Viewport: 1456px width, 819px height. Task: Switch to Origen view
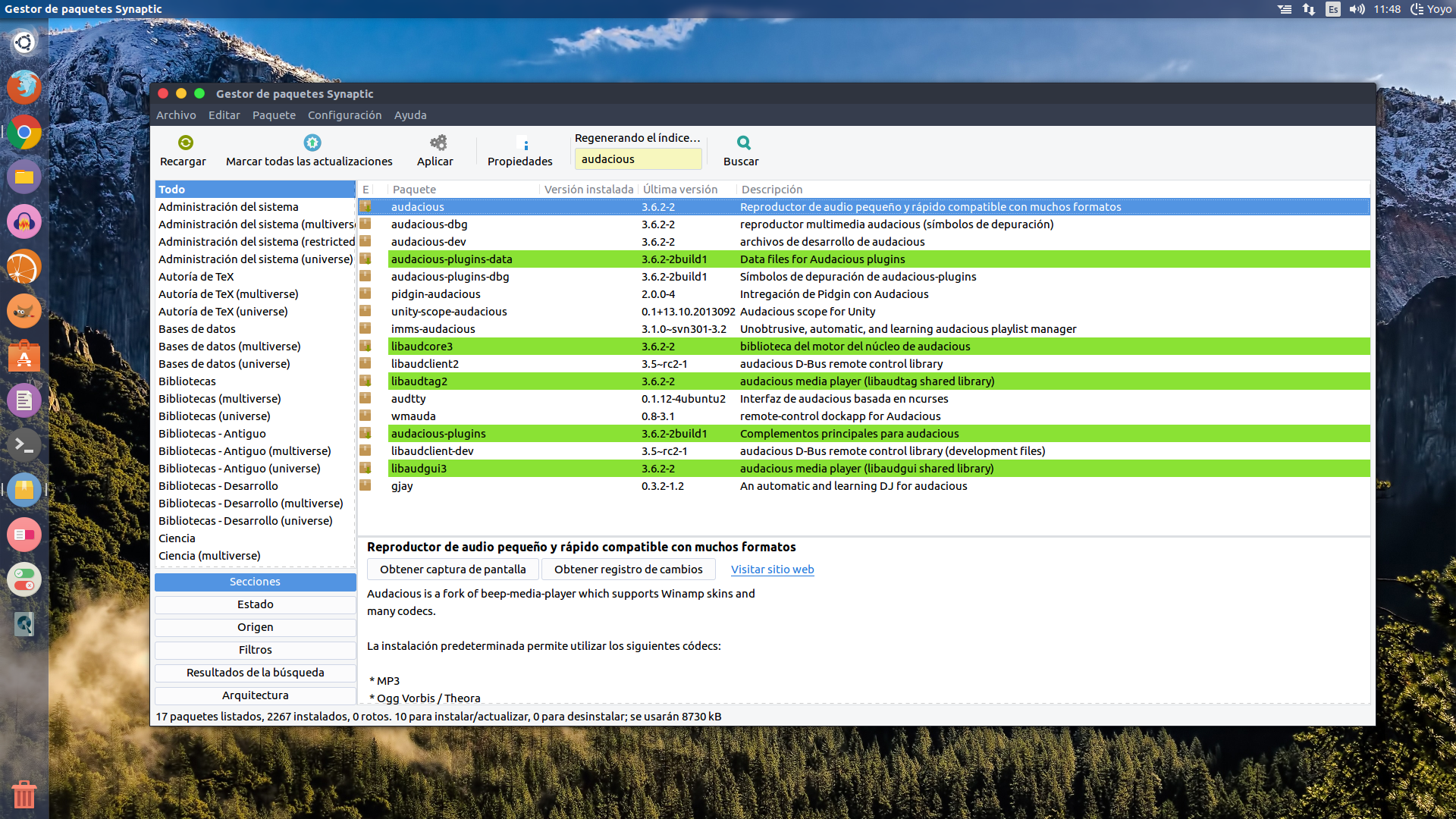pyautogui.click(x=256, y=627)
